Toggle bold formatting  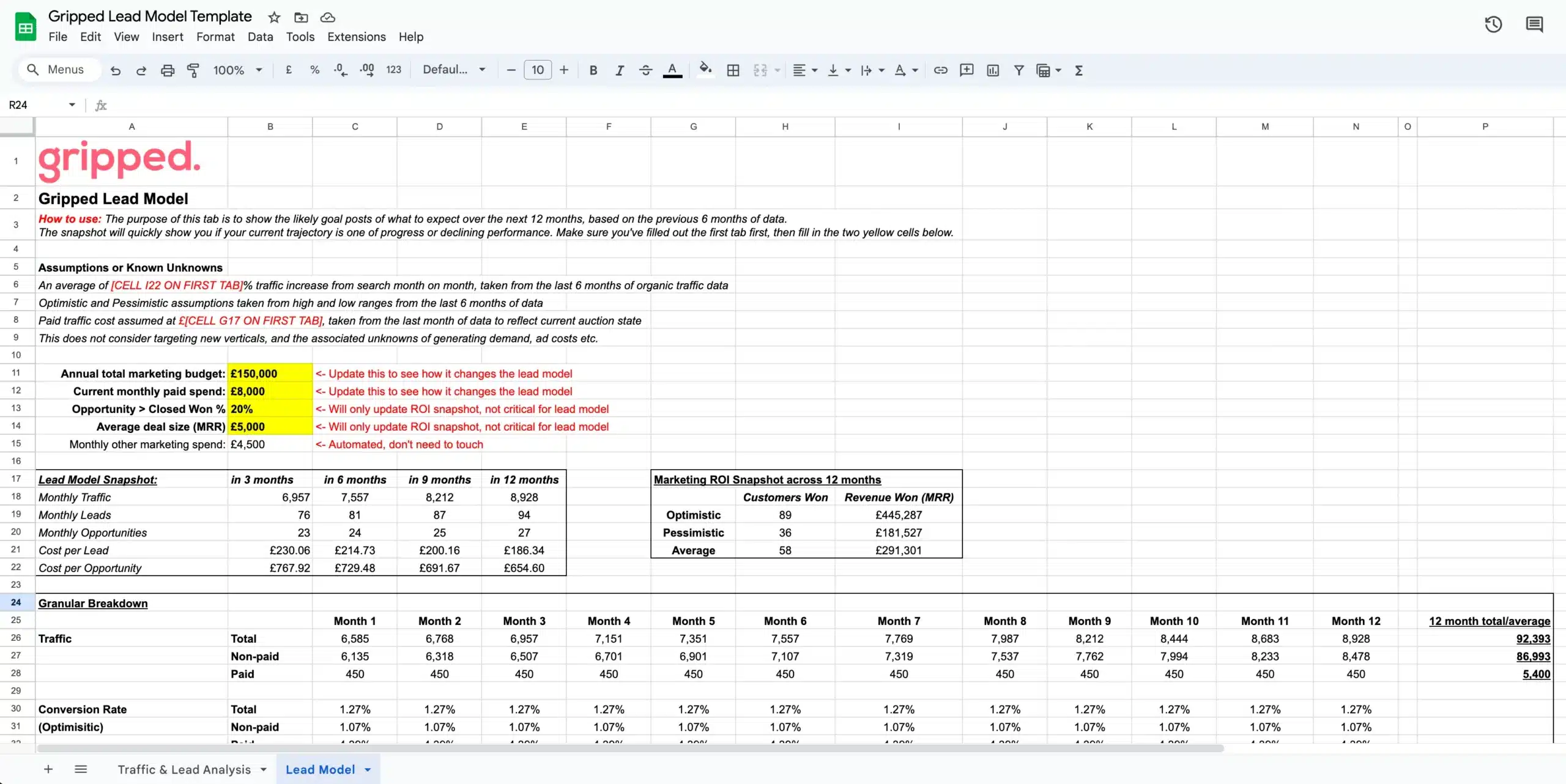tap(593, 70)
